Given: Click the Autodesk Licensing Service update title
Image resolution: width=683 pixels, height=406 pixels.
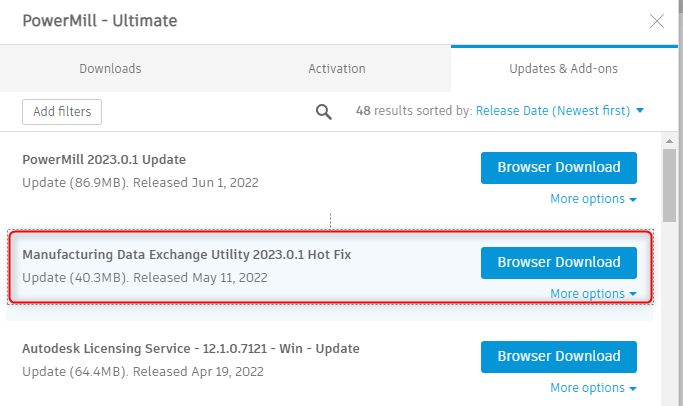Looking at the screenshot, I should point(190,349).
